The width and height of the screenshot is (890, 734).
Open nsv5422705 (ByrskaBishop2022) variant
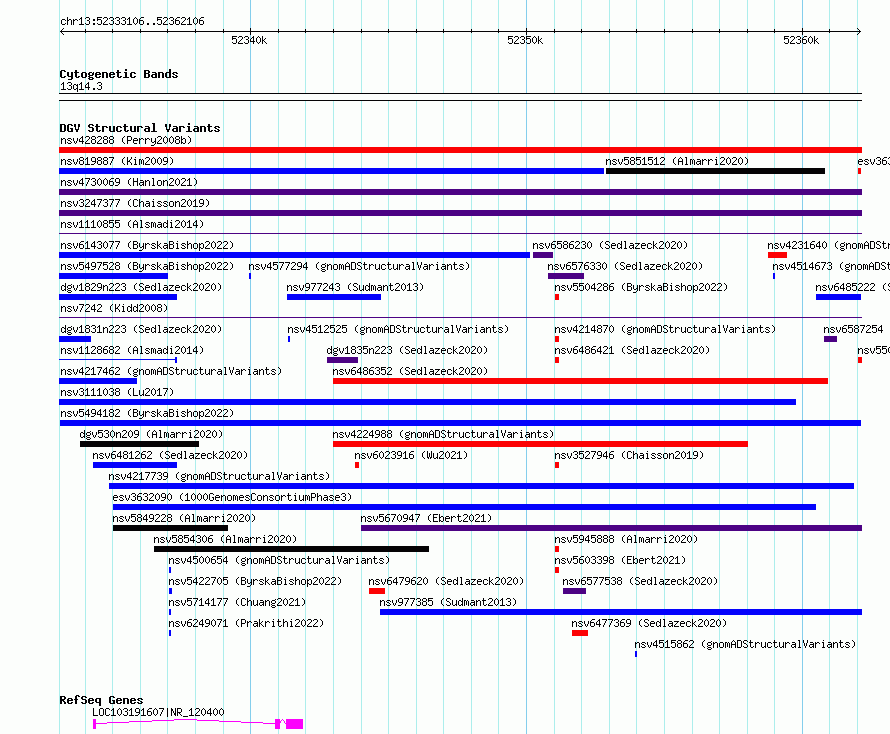click(x=255, y=581)
